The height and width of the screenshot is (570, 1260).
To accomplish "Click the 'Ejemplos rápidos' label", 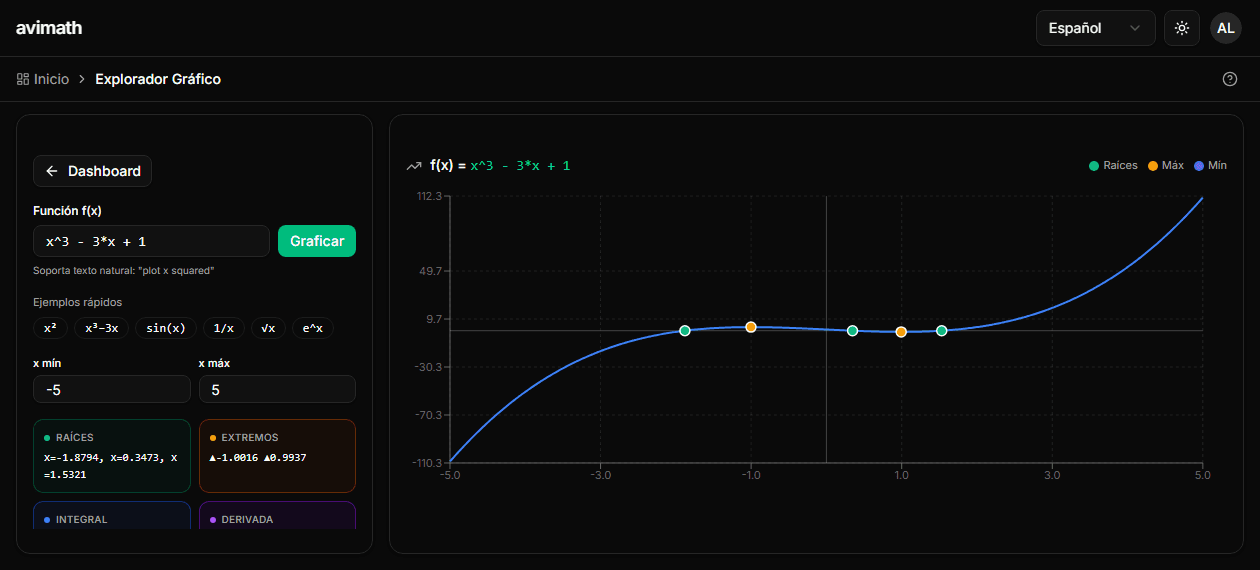I will point(78,302).
